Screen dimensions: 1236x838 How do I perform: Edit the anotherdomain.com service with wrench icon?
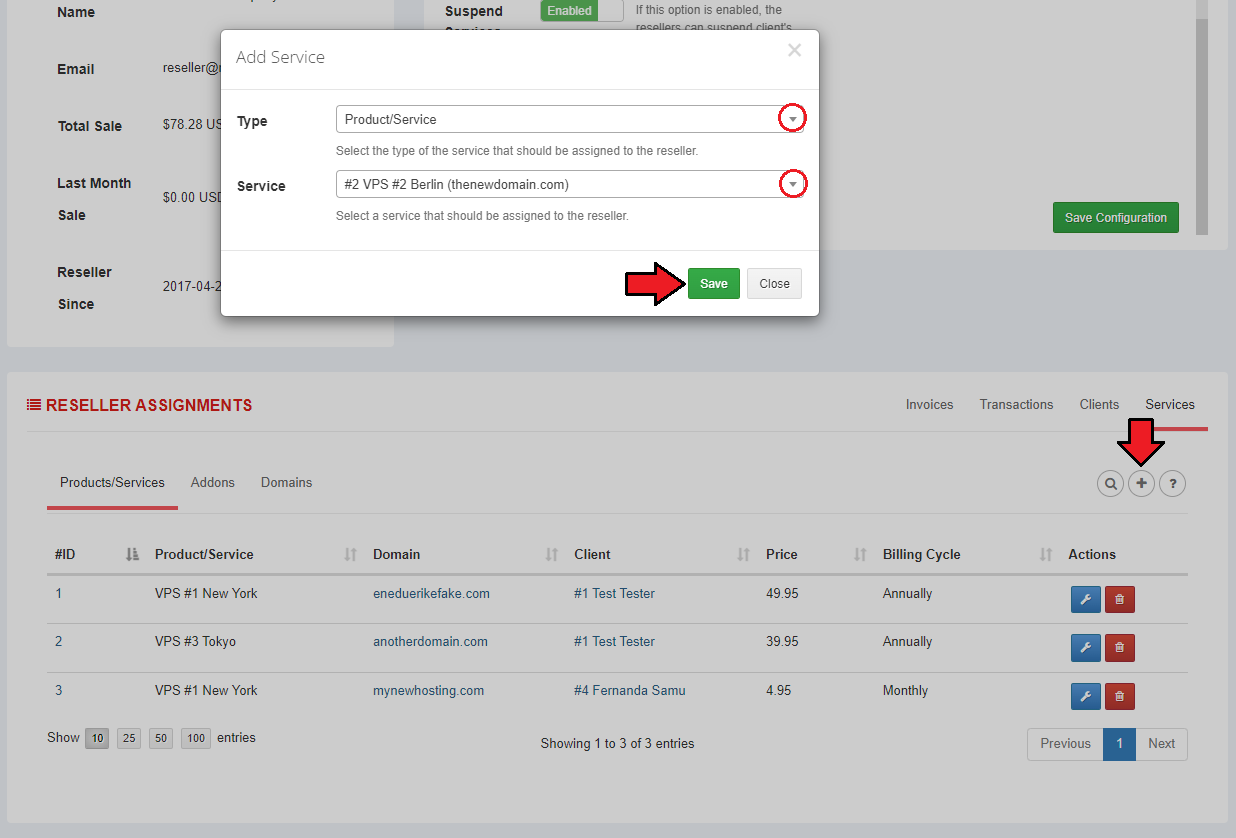pyautogui.click(x=1086, y=648)
